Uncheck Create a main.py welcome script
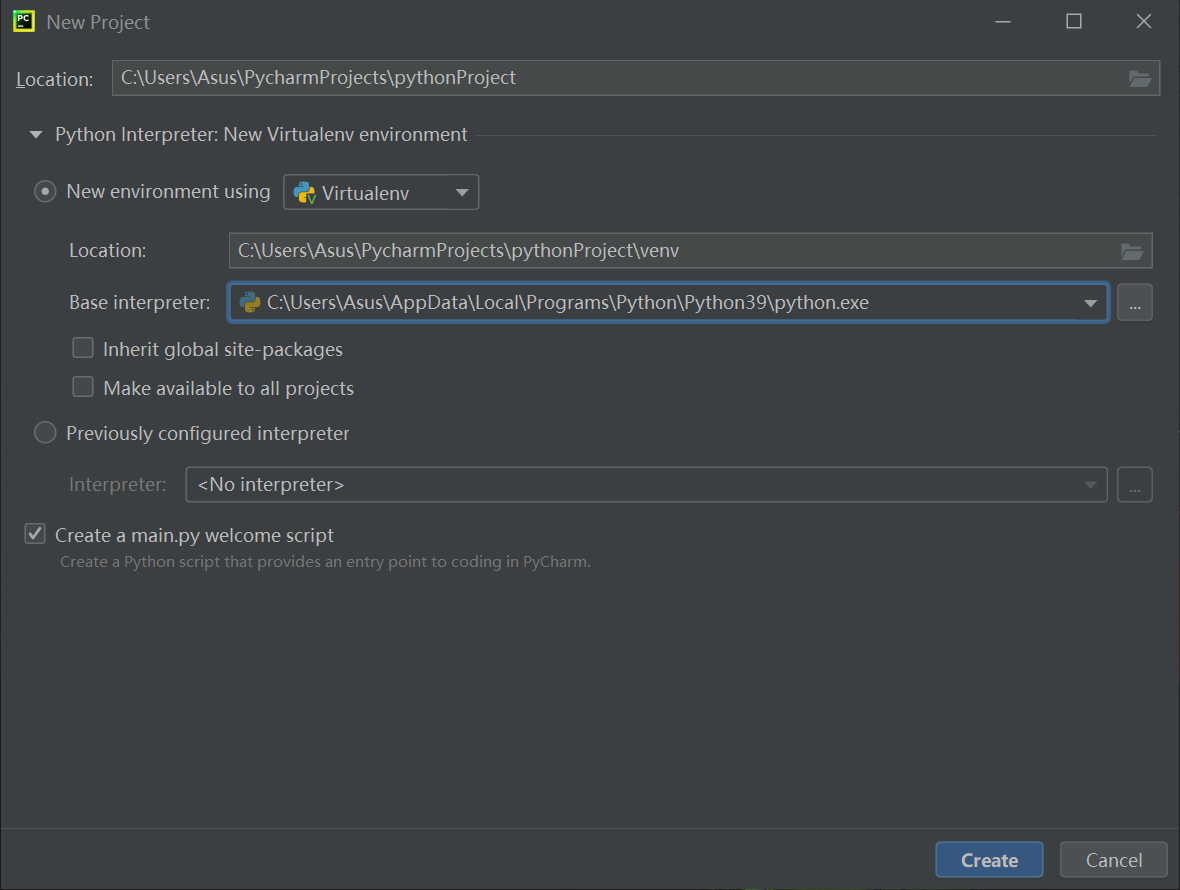This screenshot has width=1180, height=890. pyautogui.click(x=36, y=535)
